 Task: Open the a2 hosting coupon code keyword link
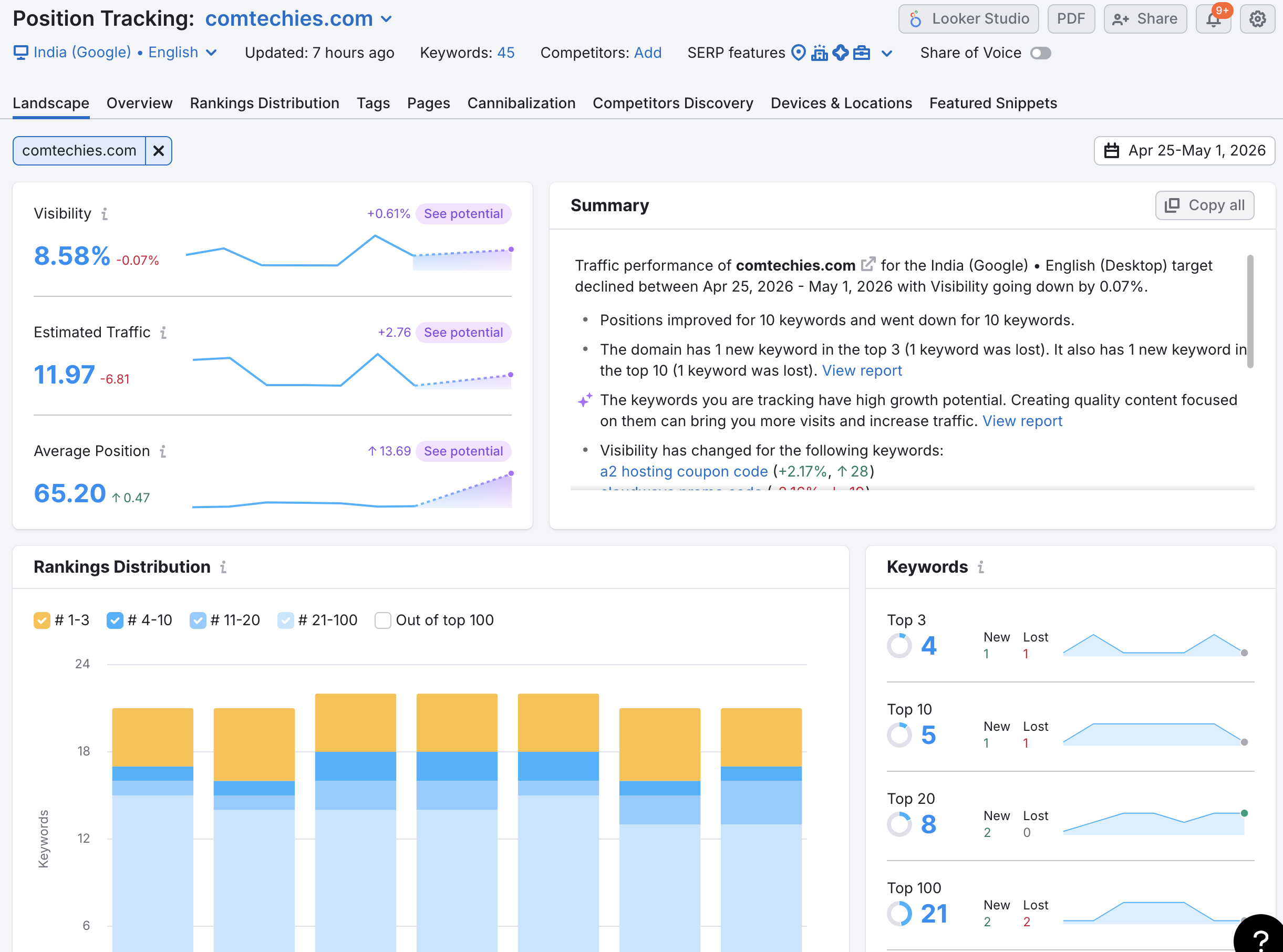click(x=684, y=471)
